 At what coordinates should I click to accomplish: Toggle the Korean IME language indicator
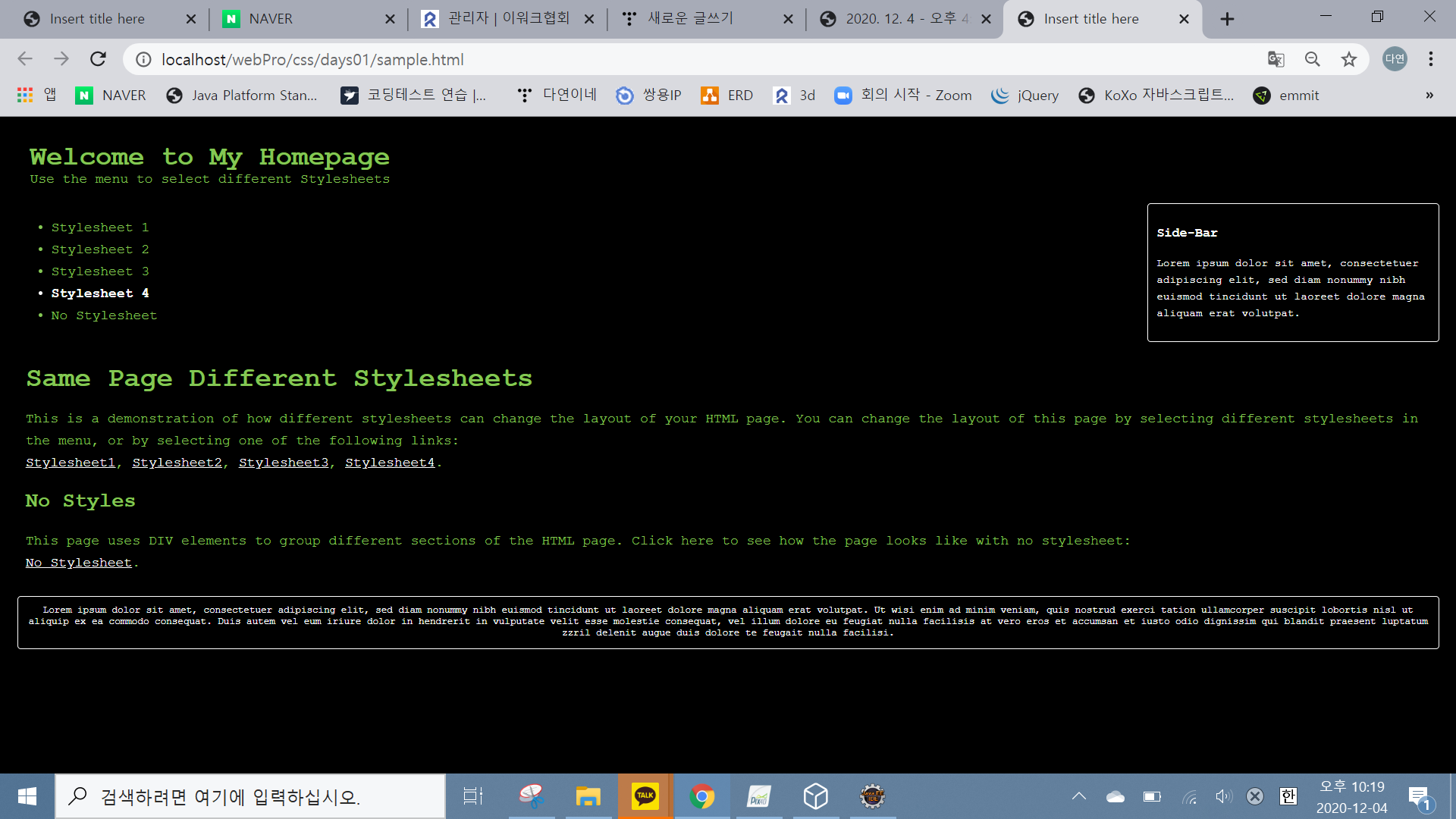click(1288, 796)
